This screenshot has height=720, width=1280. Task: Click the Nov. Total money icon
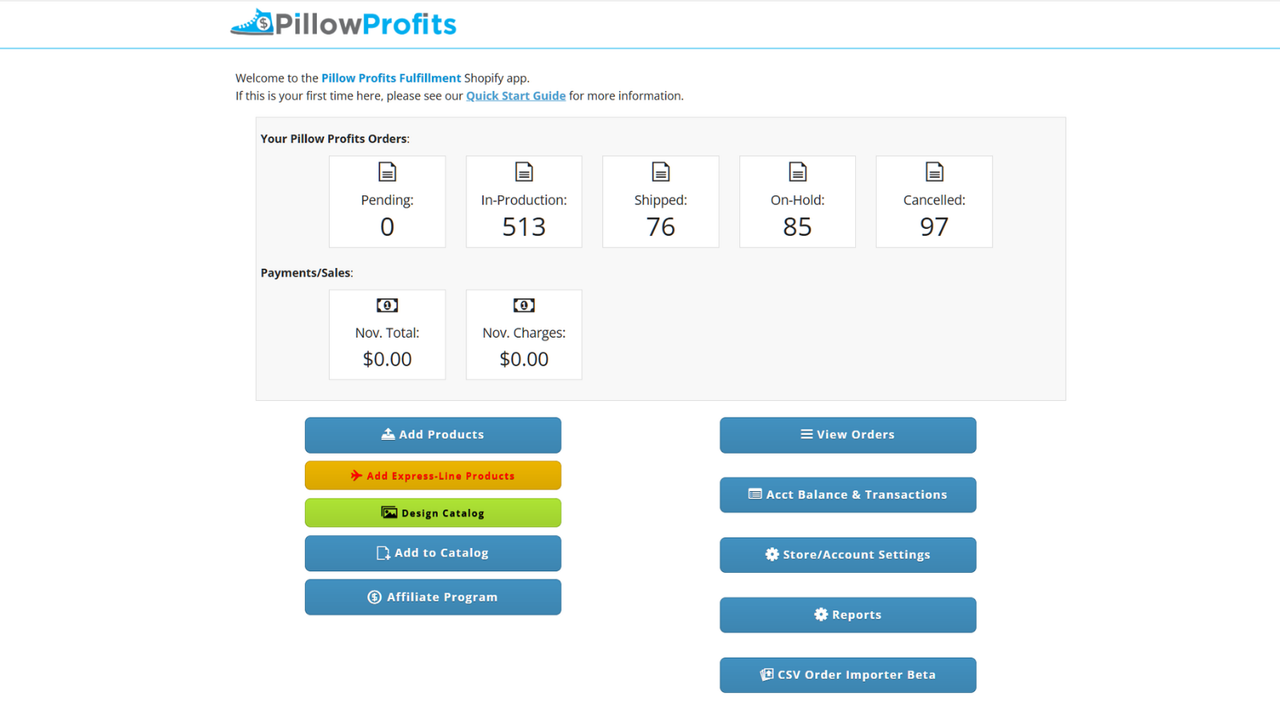[x=387, y=305]
